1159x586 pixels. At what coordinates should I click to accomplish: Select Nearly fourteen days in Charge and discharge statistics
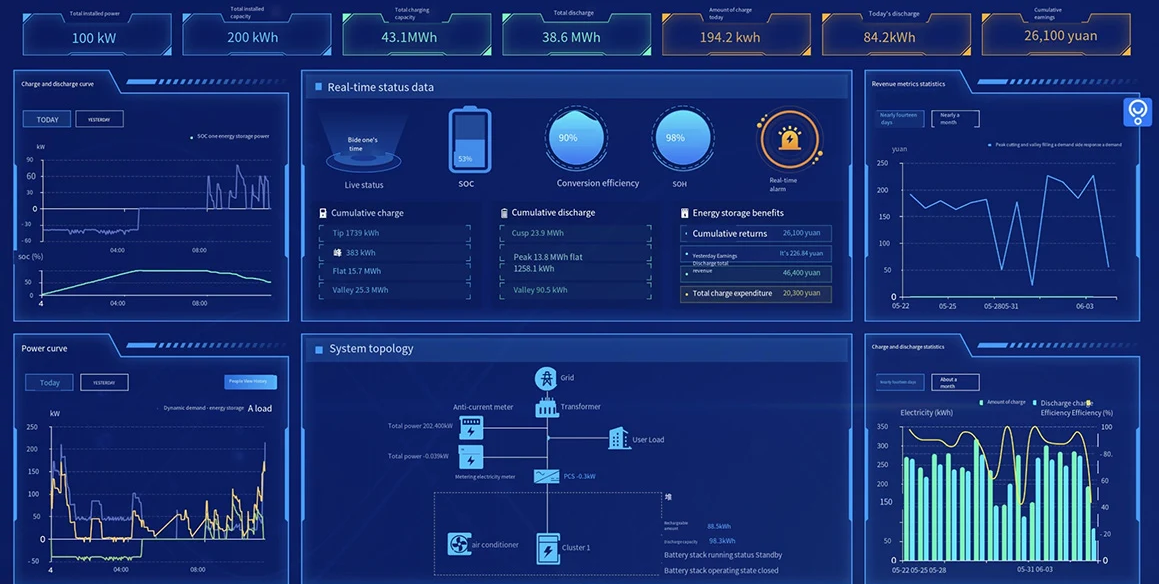click(900, 382)
